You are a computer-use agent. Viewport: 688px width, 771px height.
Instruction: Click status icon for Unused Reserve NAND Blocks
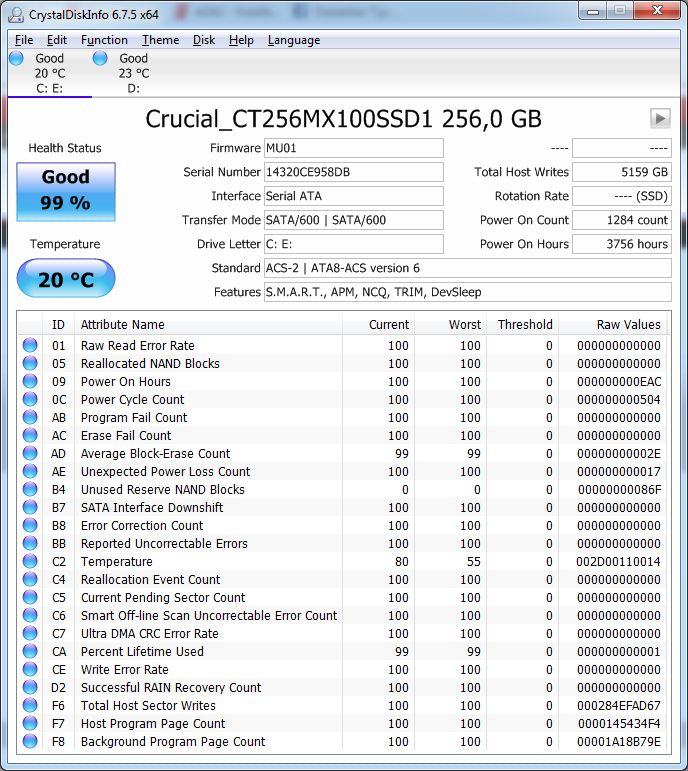tap(30, 489)
